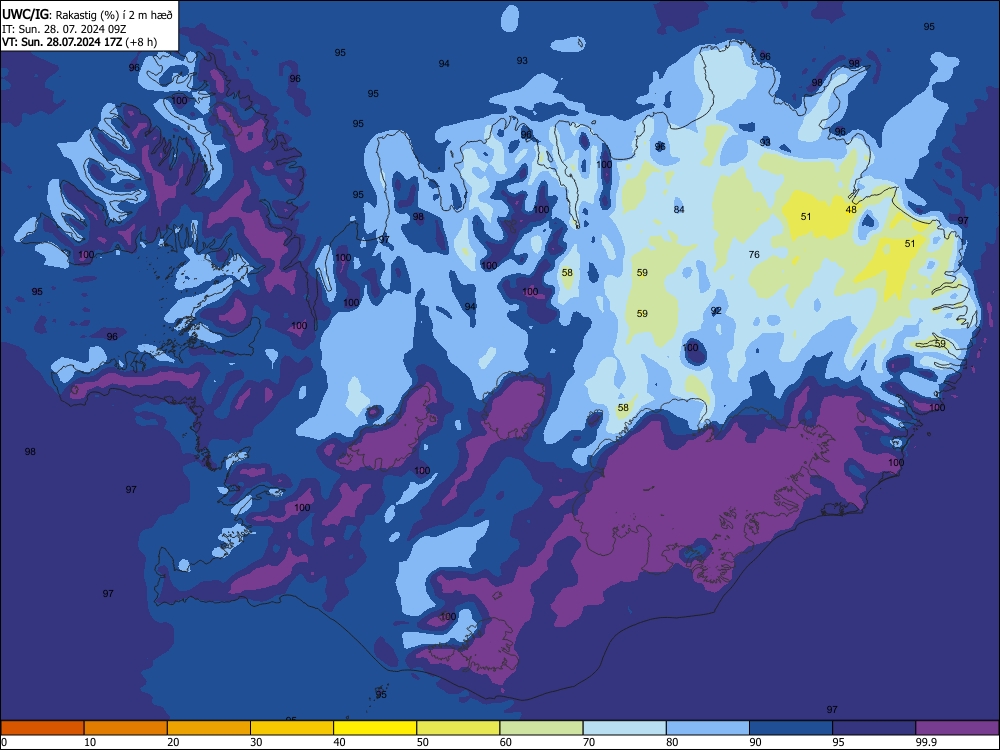Image resolution: width=1000 pixels, height=750 pixels.
Task: Click the legend label '70'
Action: (x=589, y=742)
